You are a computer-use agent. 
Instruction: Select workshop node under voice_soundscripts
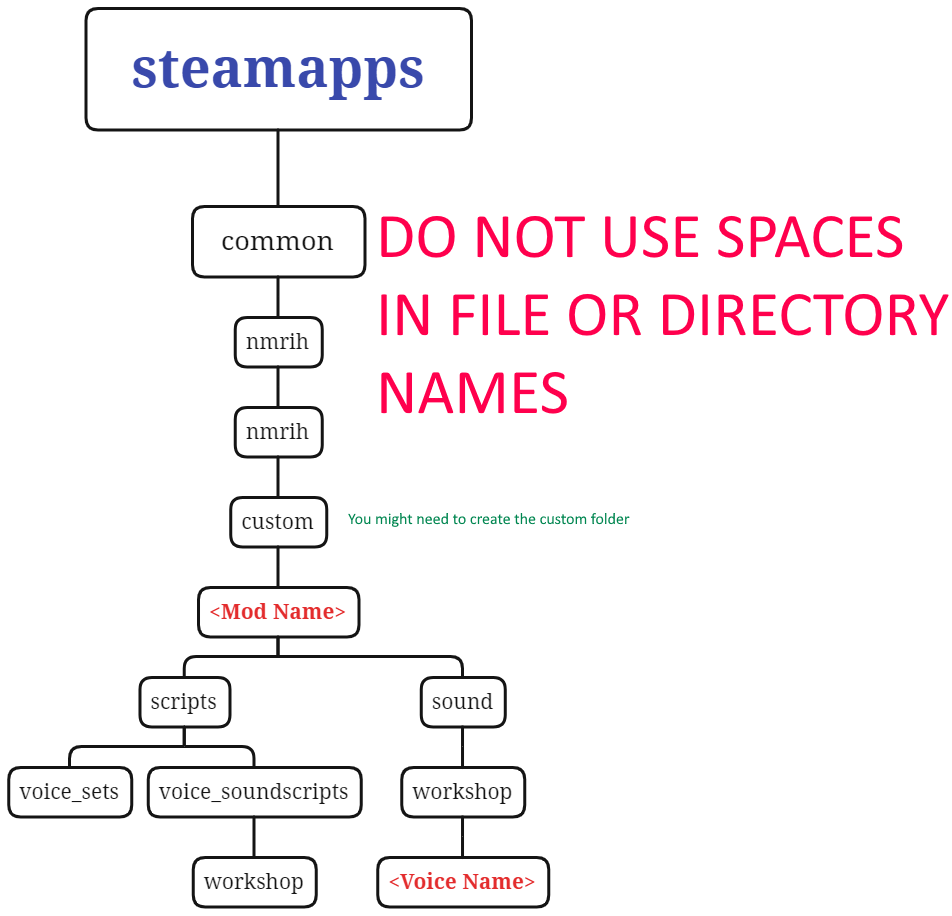[x=254, y=881]
